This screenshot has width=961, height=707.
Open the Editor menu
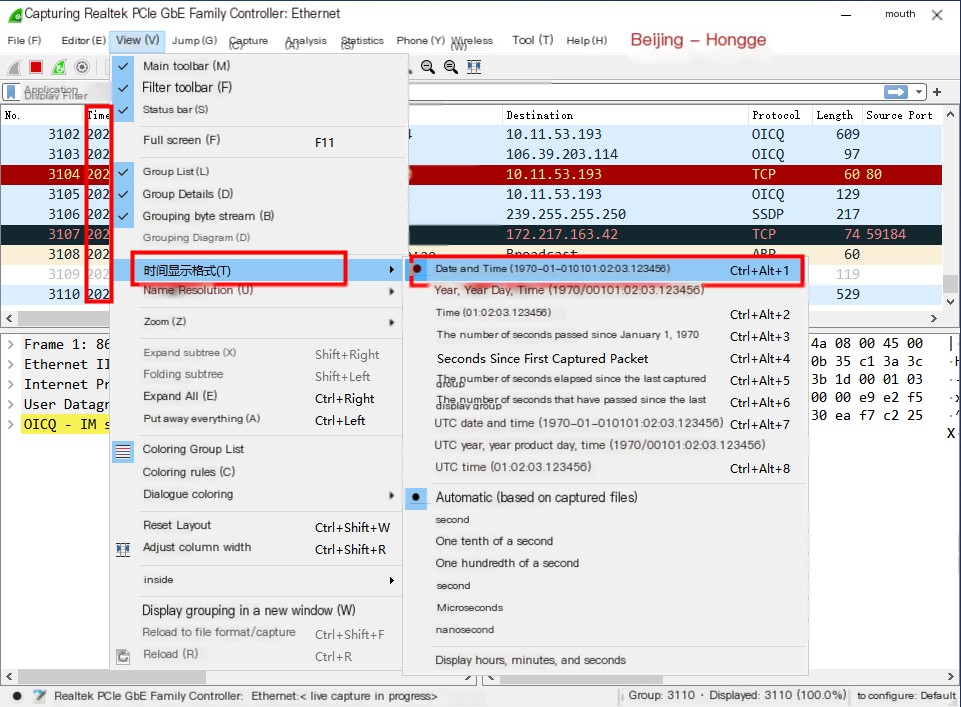click(83, 40)
